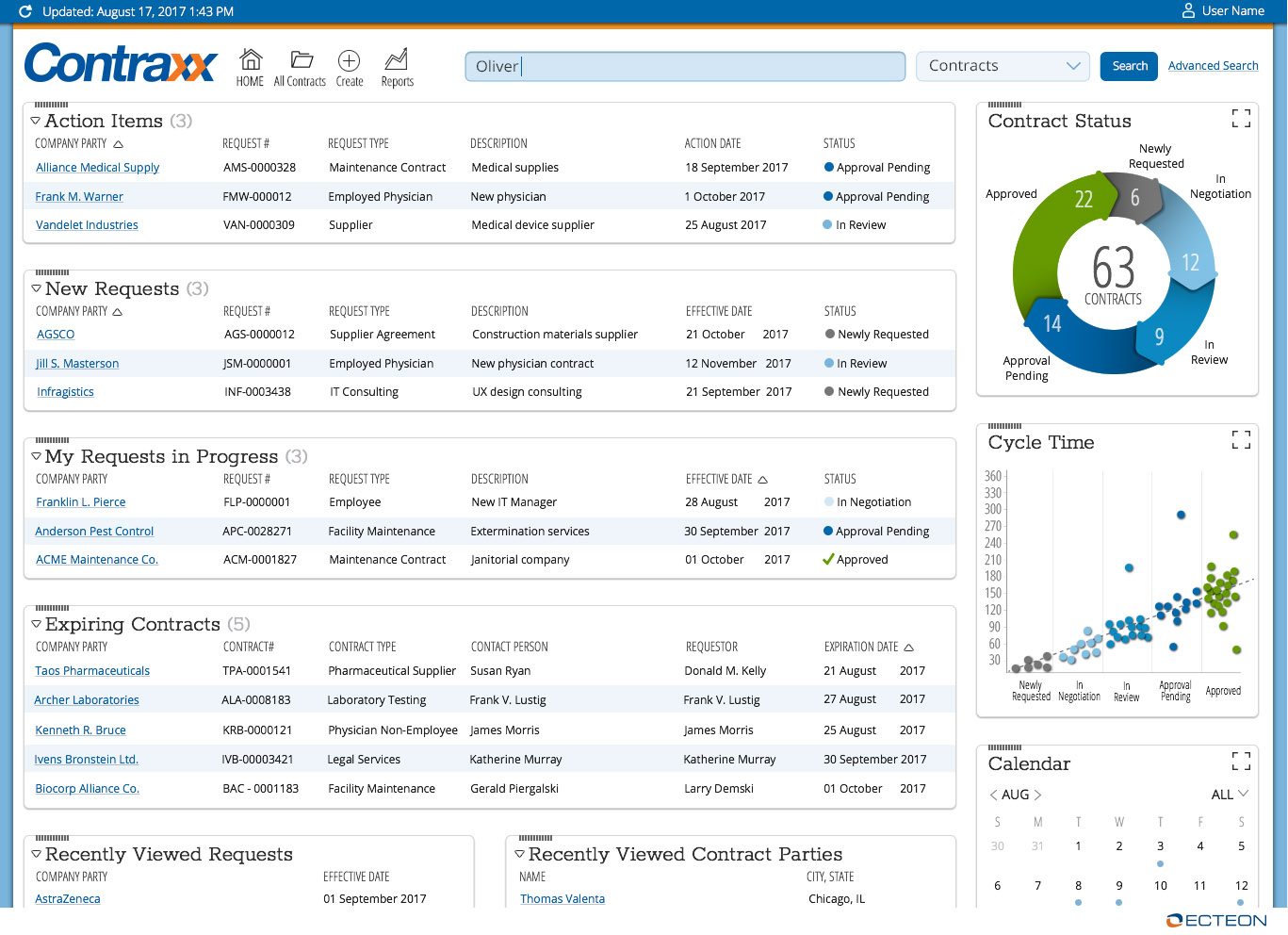Open Archer Laboratories contract link

point(87,700)
